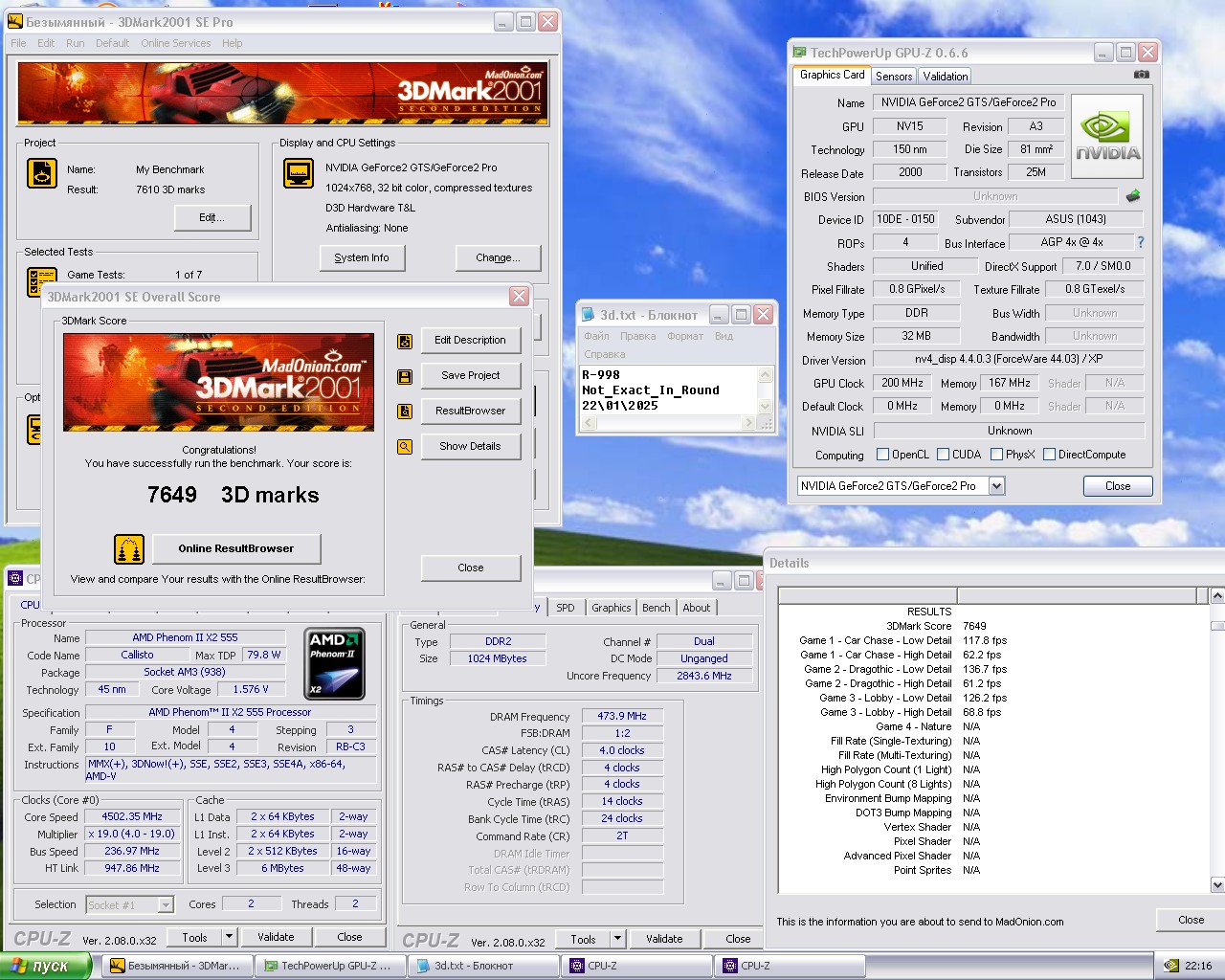This screenshot has height=980, width=1225.
Task: Click the ResultBrowser document icon
Action: (405, 412)
